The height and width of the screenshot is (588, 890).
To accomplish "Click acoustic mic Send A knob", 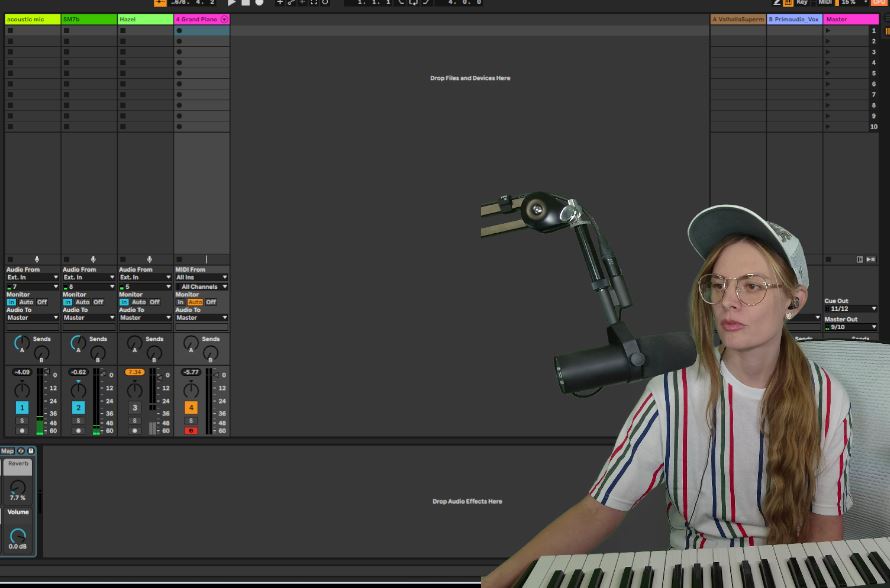I will pyautogui.click(x=22, y=343).
